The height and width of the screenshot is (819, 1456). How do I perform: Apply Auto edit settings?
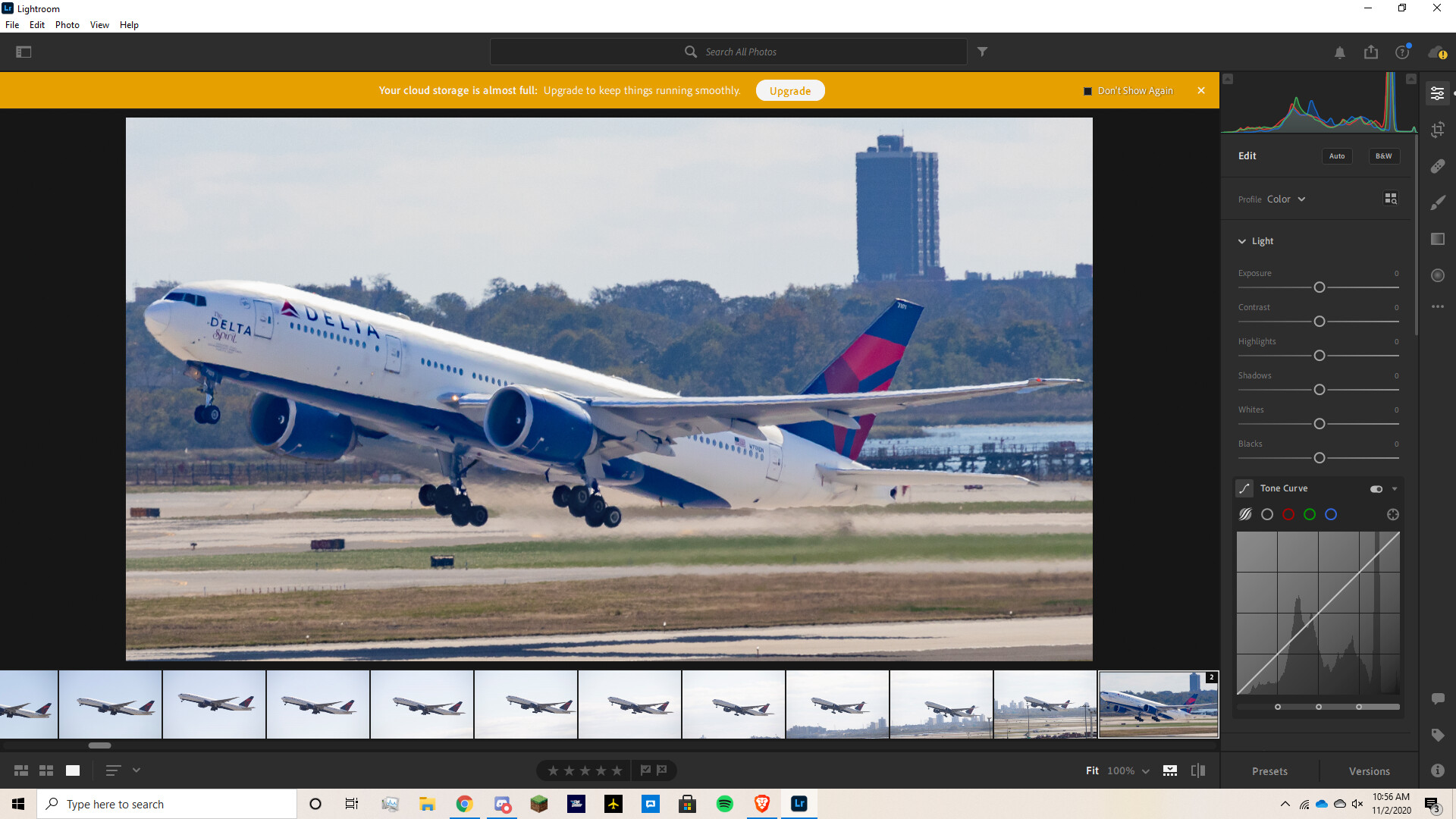point(1336,156)
